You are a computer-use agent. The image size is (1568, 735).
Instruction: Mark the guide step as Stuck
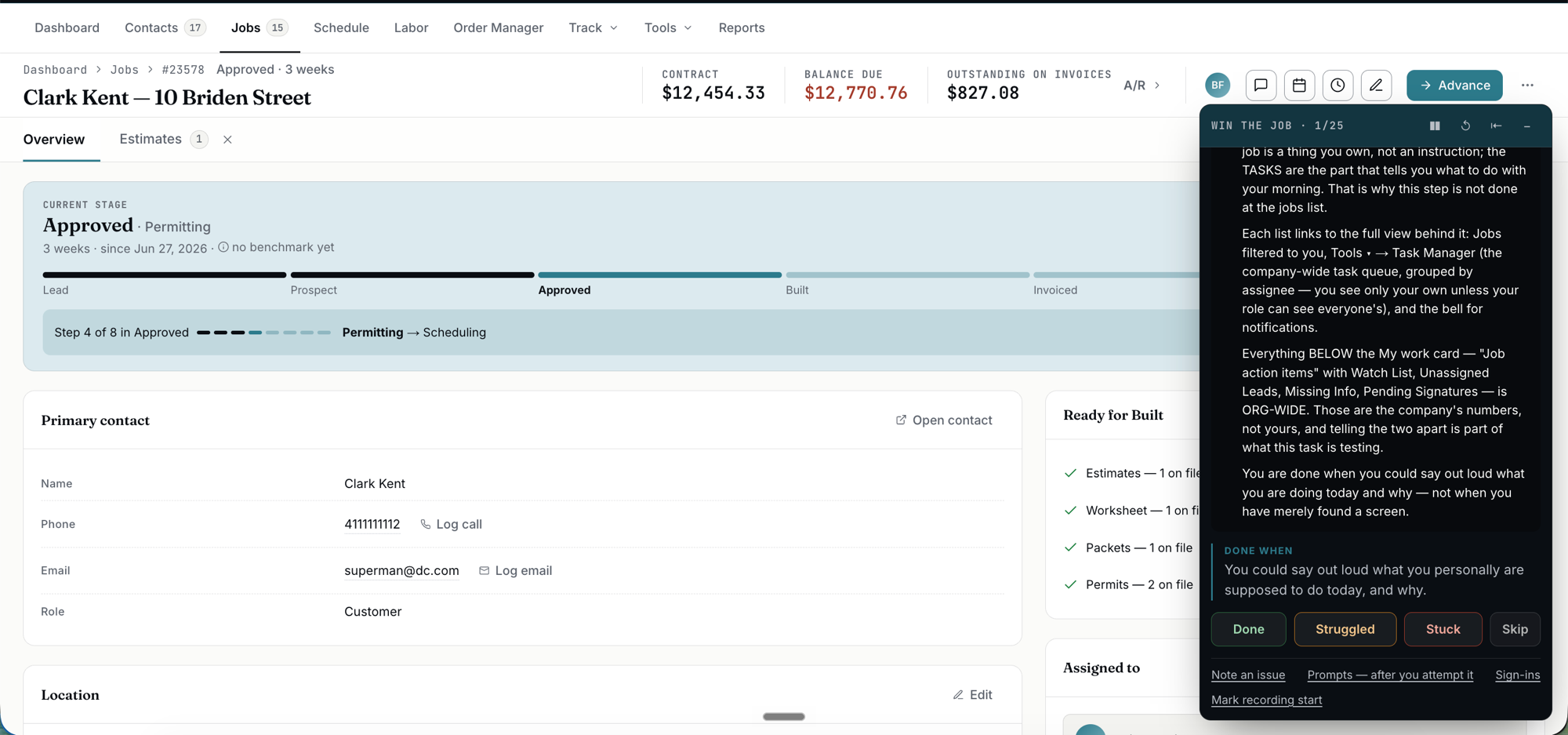[x=1443, y=629]
